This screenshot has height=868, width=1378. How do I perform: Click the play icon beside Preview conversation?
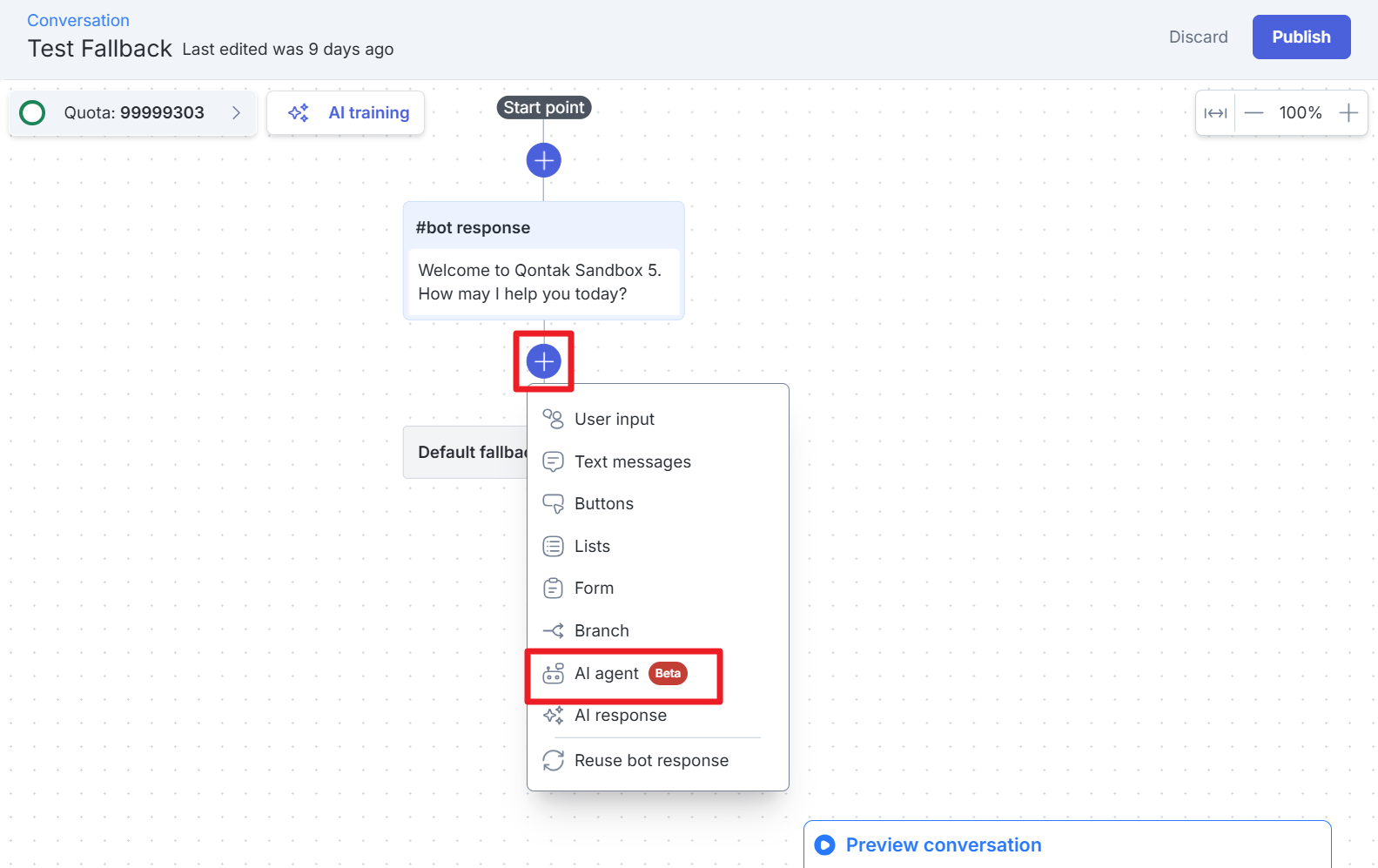point(824,844)
